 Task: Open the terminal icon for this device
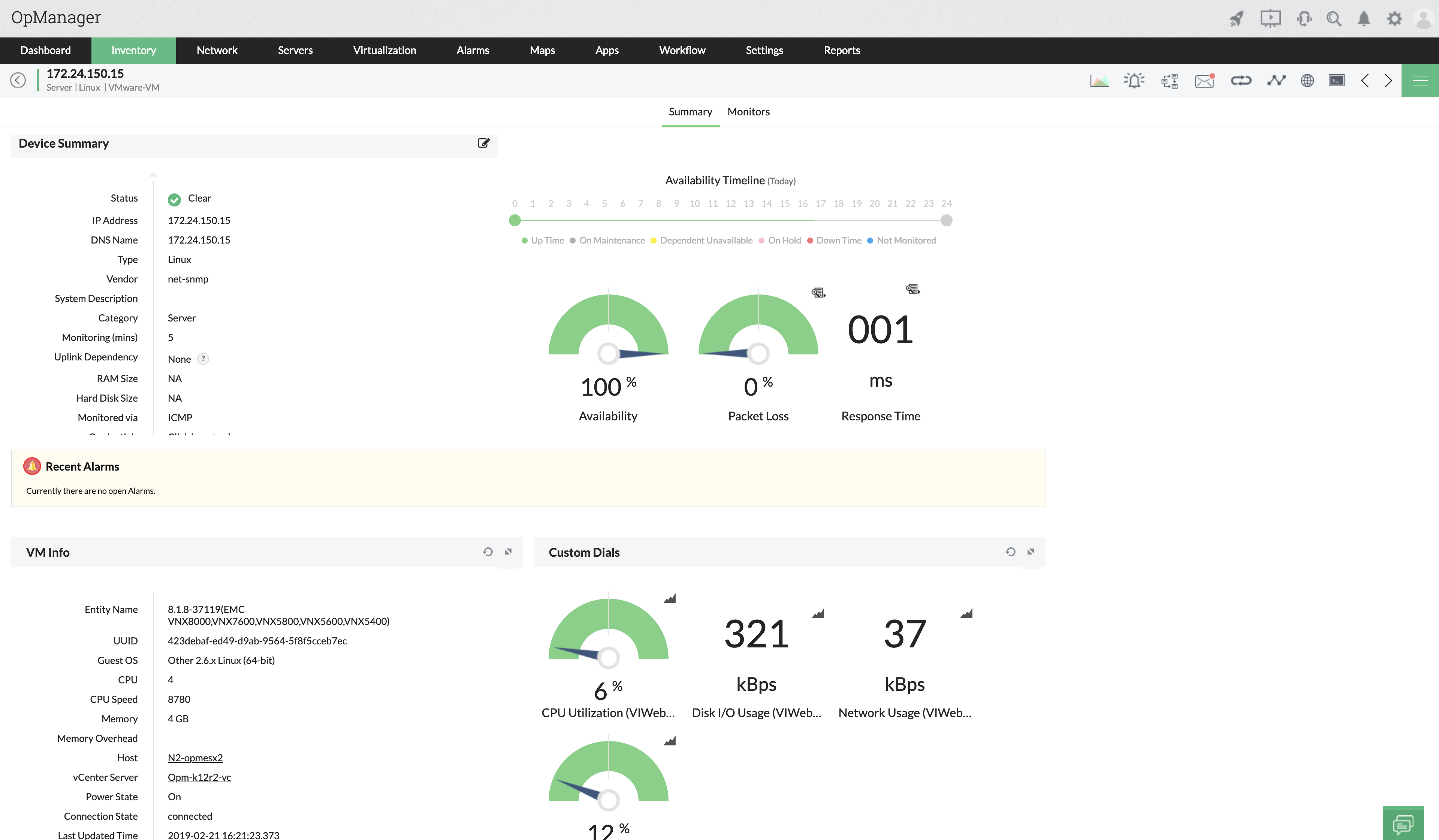1336,80
